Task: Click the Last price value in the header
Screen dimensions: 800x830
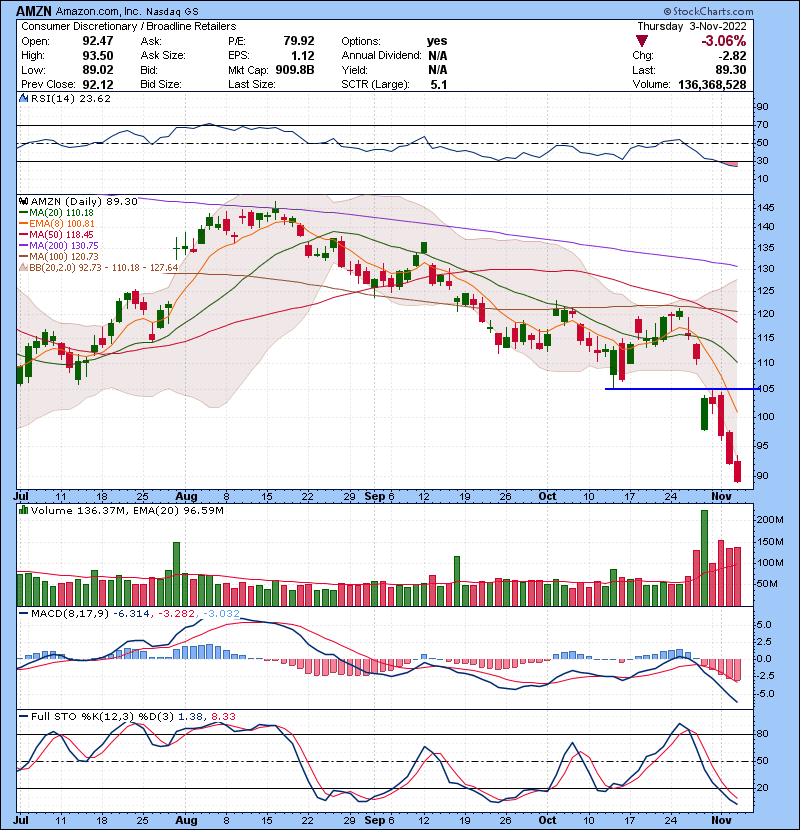Action: coord(732,70)
